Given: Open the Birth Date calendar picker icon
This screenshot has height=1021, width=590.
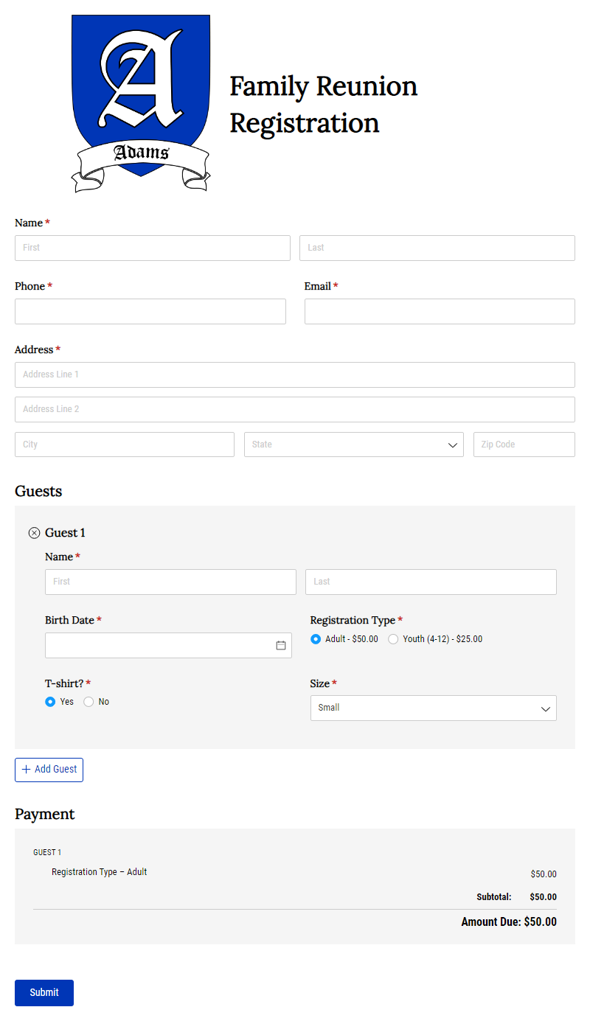Looking at the screenshot, I should 281,645.
